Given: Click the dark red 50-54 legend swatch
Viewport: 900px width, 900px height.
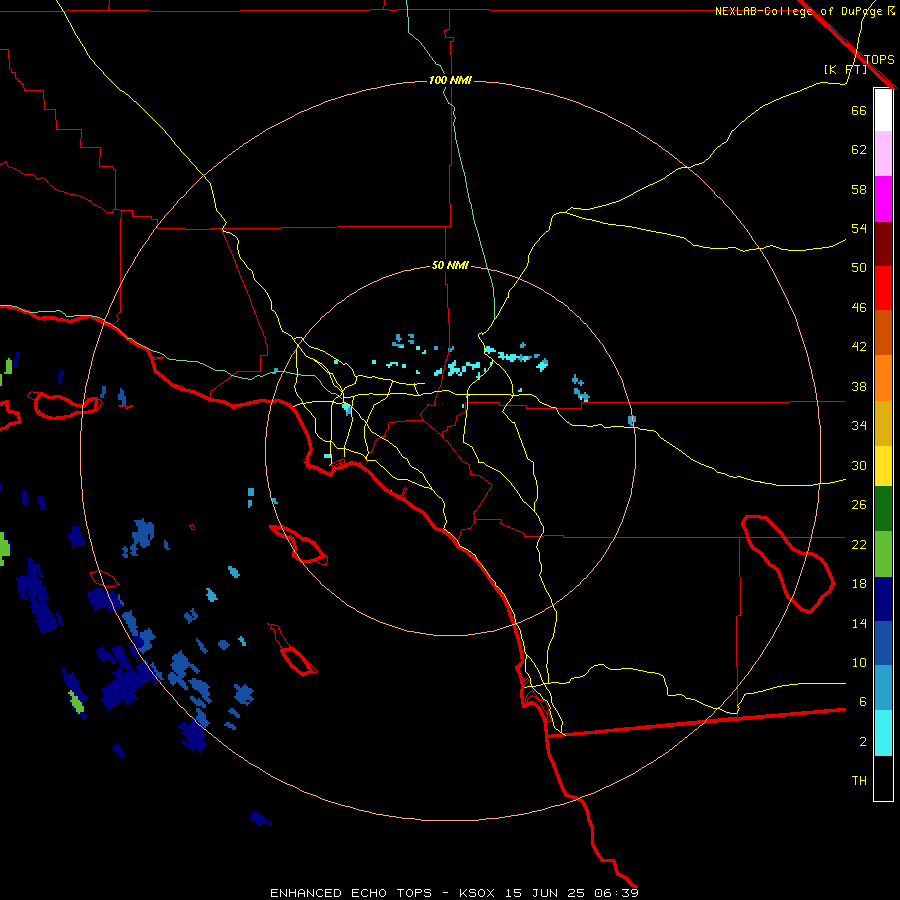Looking at the screenshot, I should [883, 243].
